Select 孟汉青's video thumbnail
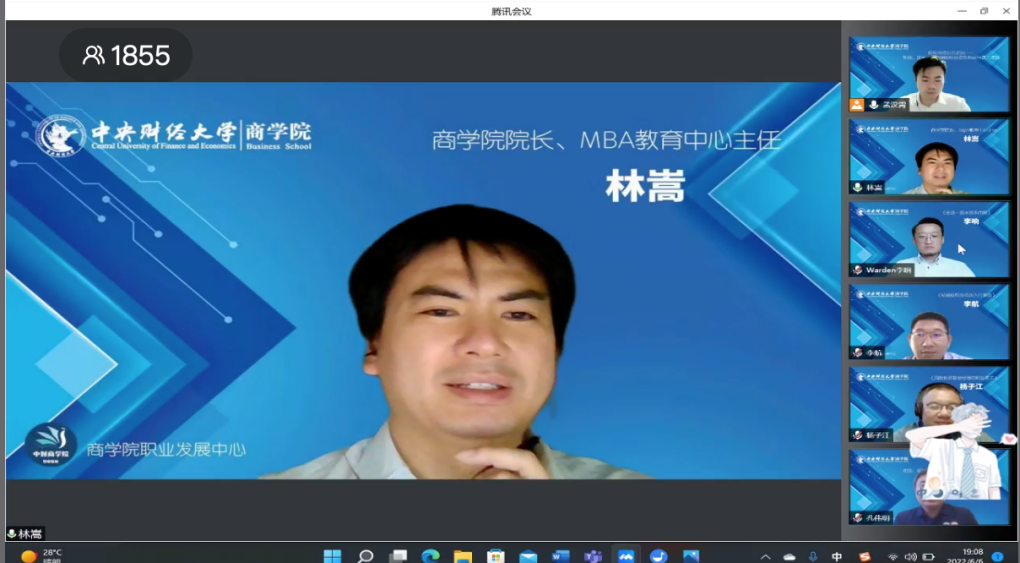1020x563 pixels. (929, 75)
